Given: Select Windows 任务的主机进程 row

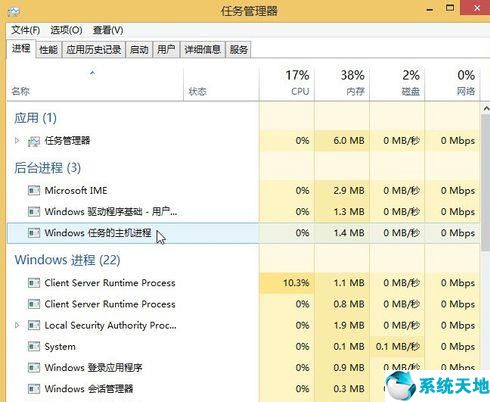Looking at the screenshot, I should coord(243,233).
